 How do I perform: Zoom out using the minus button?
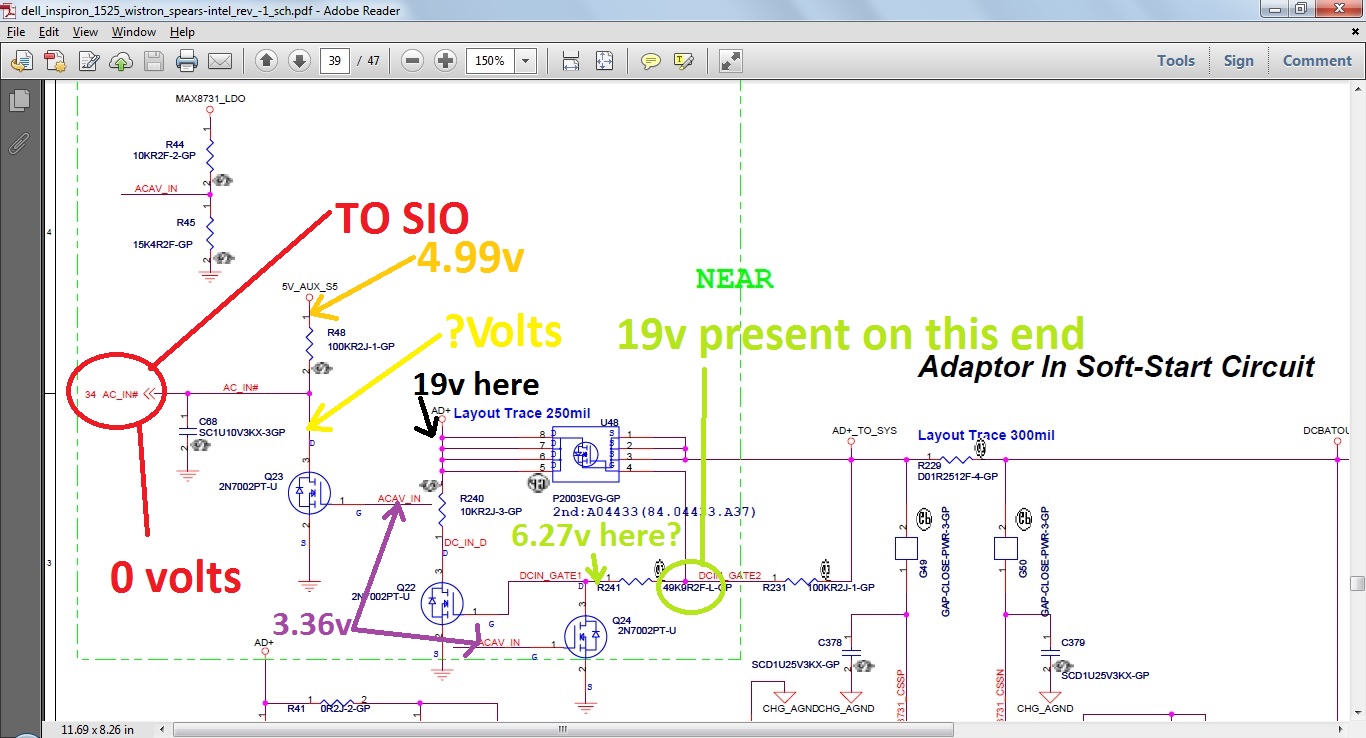coord(412,61)
